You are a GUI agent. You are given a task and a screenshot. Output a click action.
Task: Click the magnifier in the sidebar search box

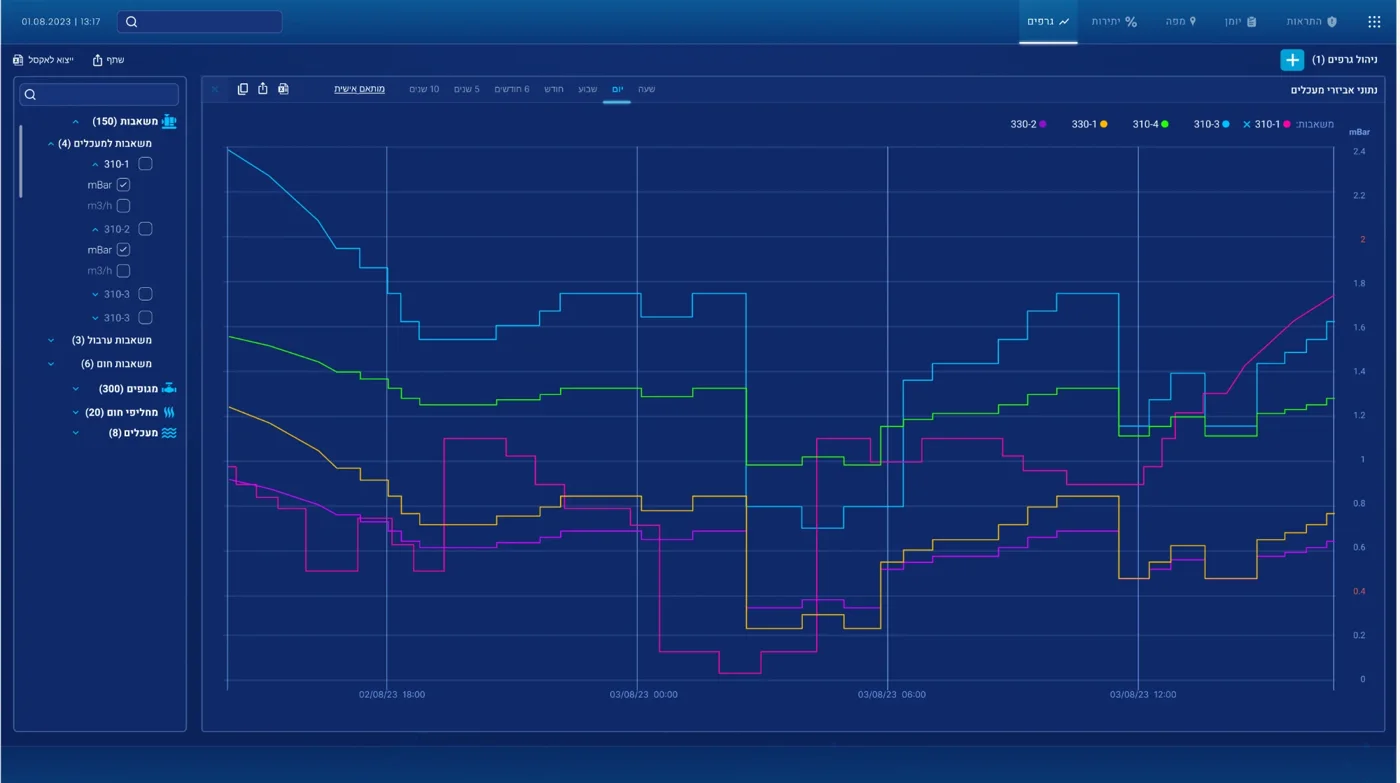(30, 95)
